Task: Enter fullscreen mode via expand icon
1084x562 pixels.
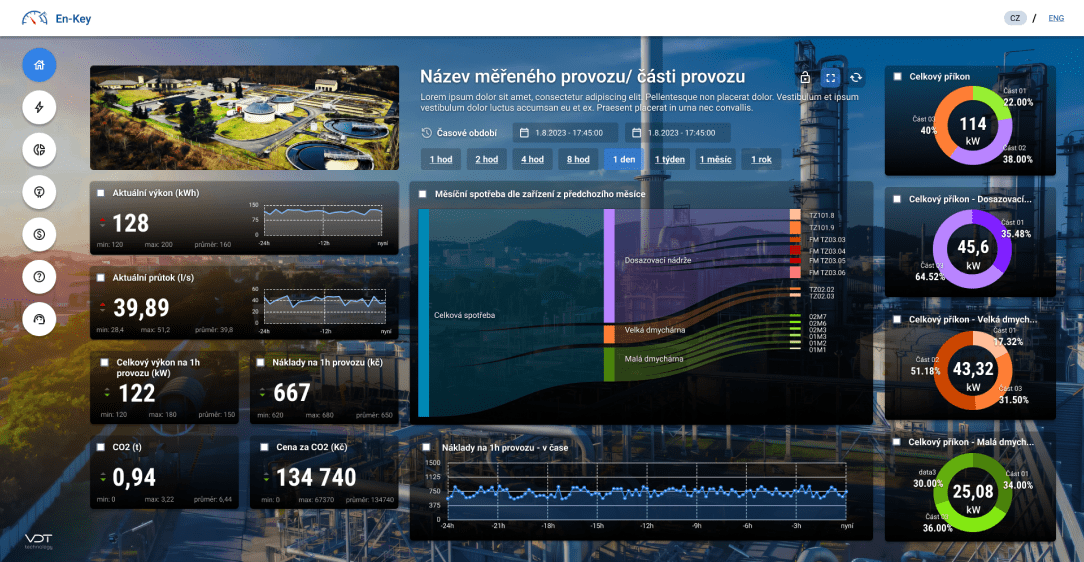Action: (x=830, y=78)
